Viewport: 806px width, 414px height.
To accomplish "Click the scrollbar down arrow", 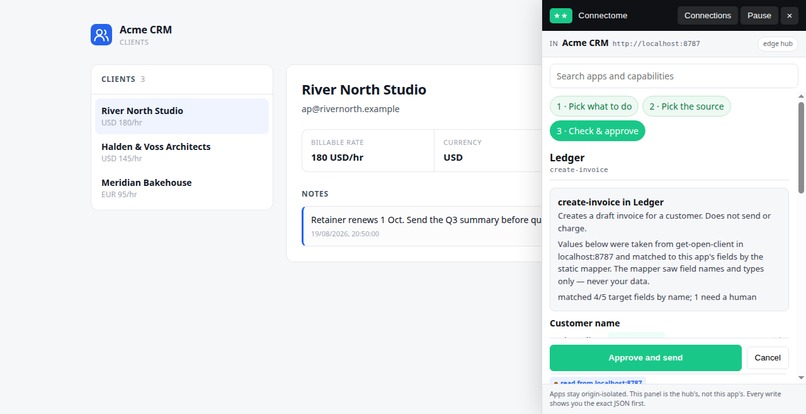I will point(801,378).
